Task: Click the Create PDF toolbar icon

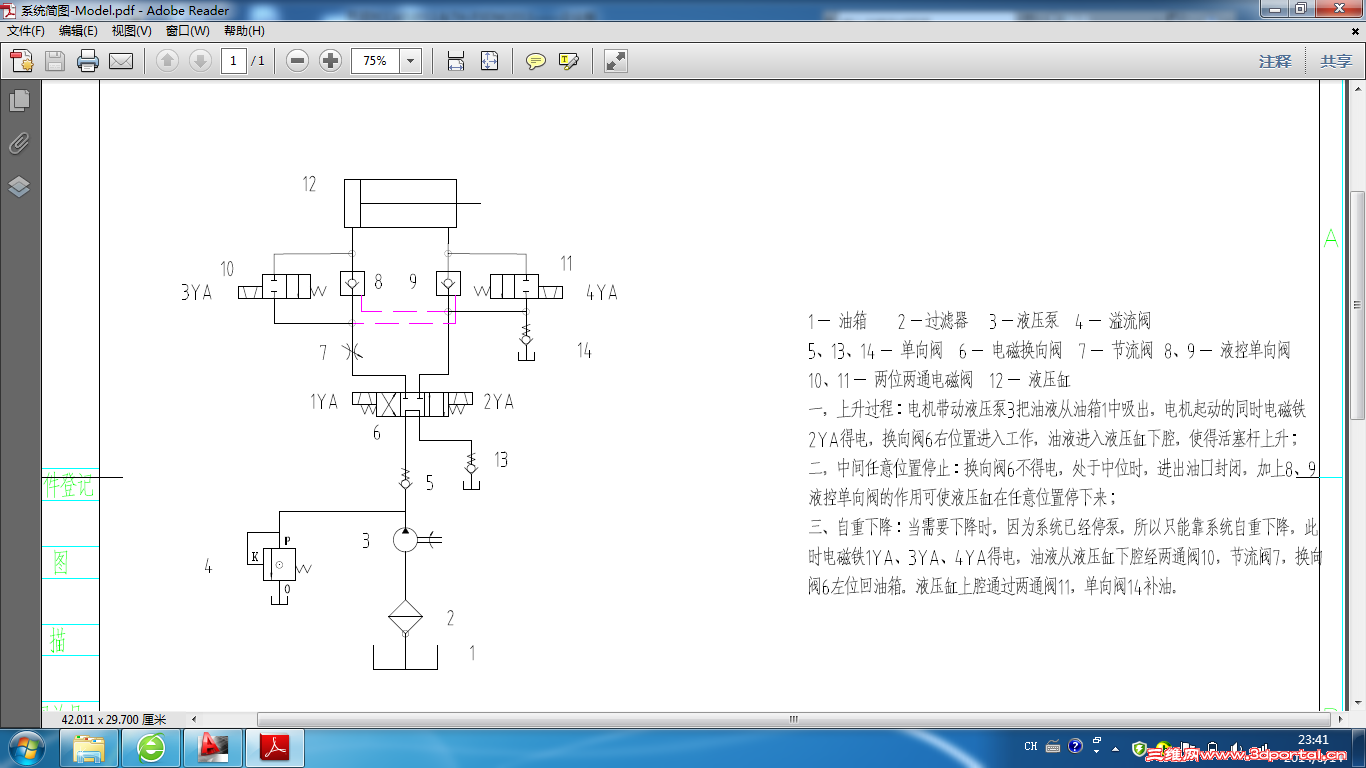Action: point(21,60)
